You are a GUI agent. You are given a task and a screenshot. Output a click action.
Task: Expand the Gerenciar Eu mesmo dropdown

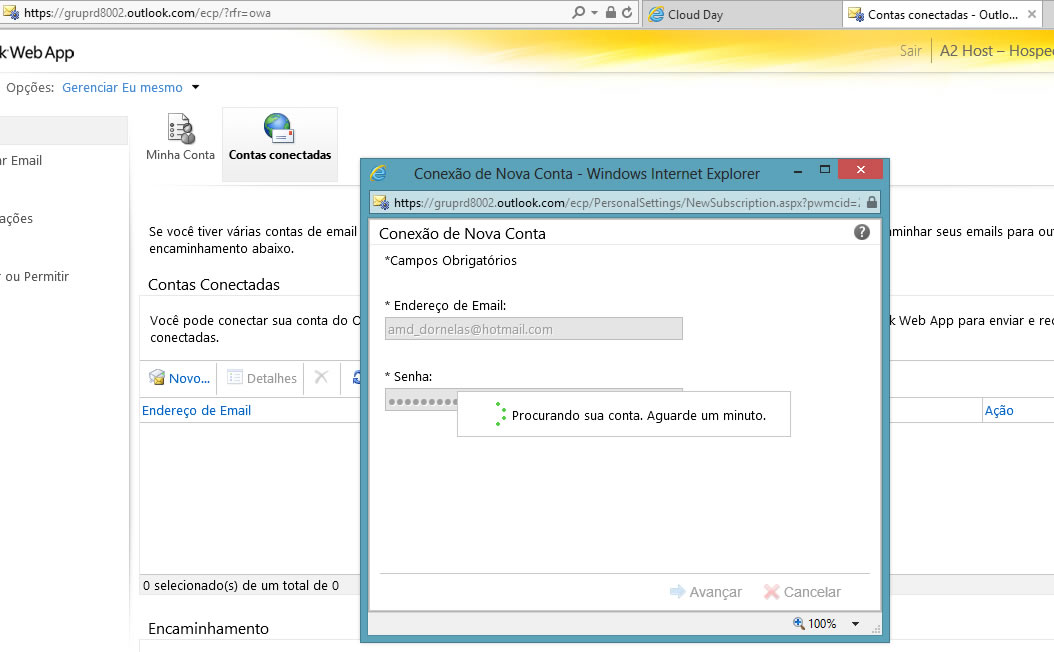(x=196, y=87)
